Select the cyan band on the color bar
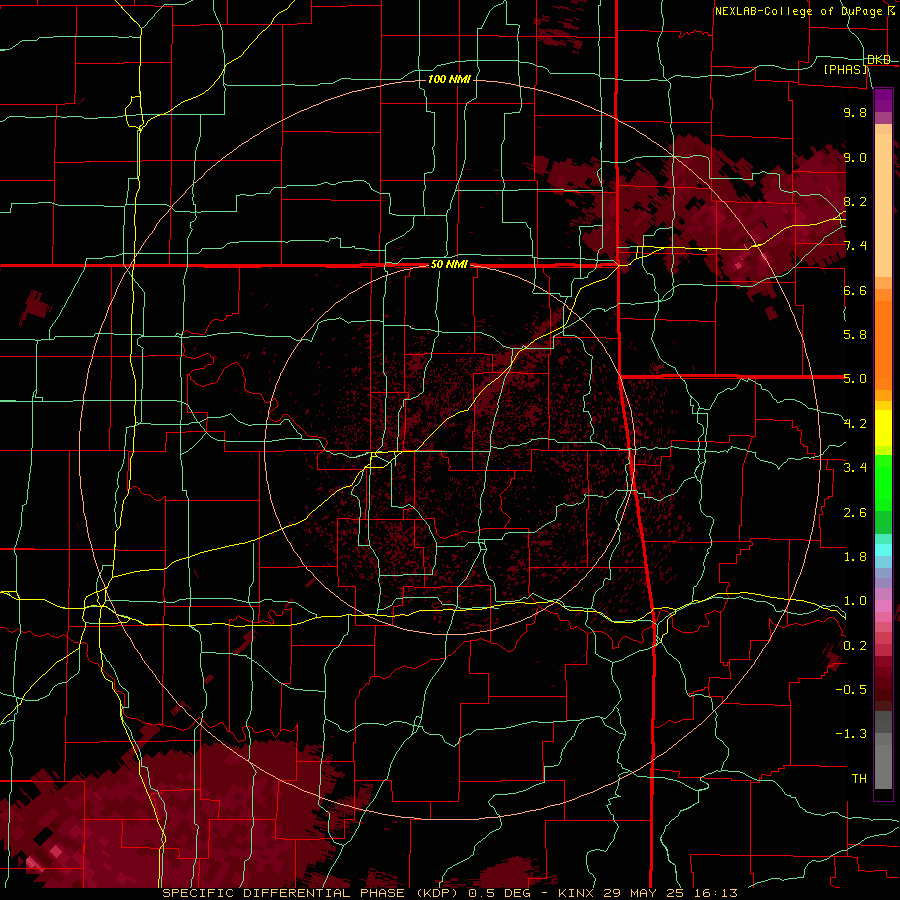The image size is (900, 900). click(883, 549)
